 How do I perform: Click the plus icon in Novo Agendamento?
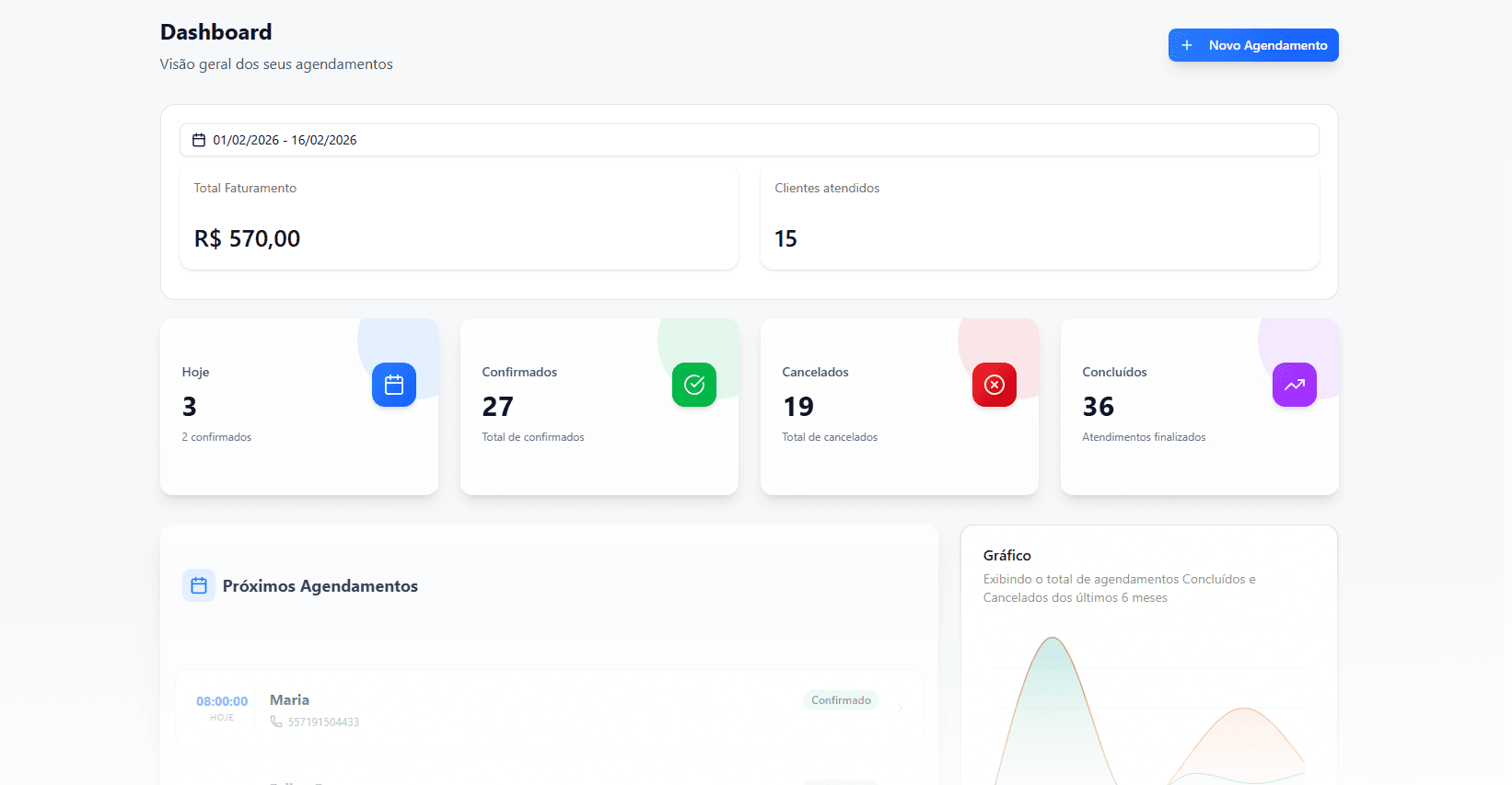[1187, 45]
